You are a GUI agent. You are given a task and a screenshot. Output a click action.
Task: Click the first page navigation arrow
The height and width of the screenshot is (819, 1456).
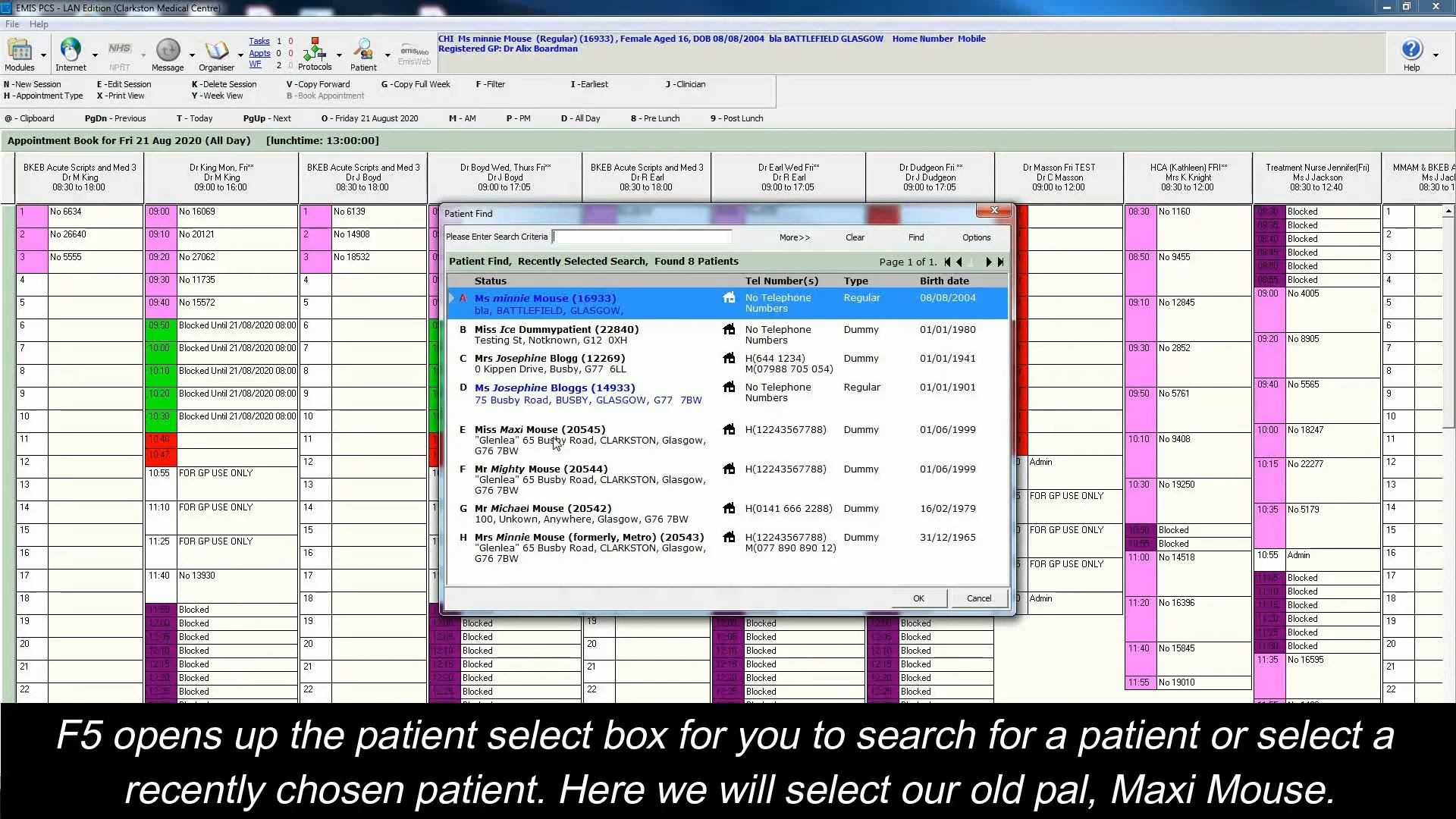tap(947, 262)
